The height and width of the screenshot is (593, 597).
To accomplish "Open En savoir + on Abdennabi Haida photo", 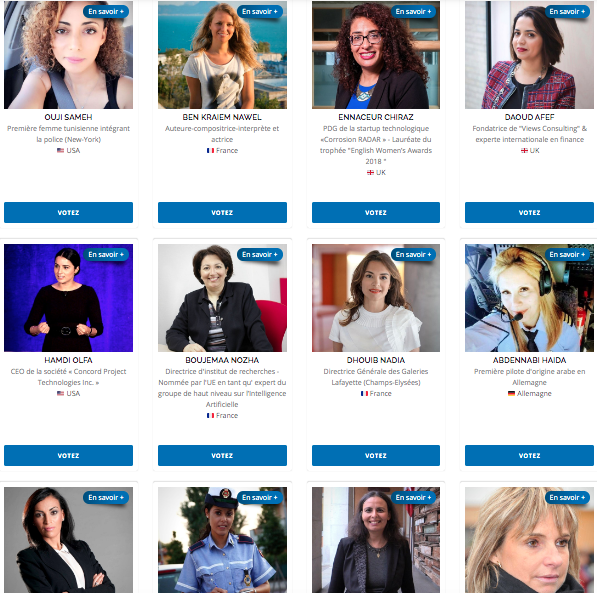I will coord(567,254).
